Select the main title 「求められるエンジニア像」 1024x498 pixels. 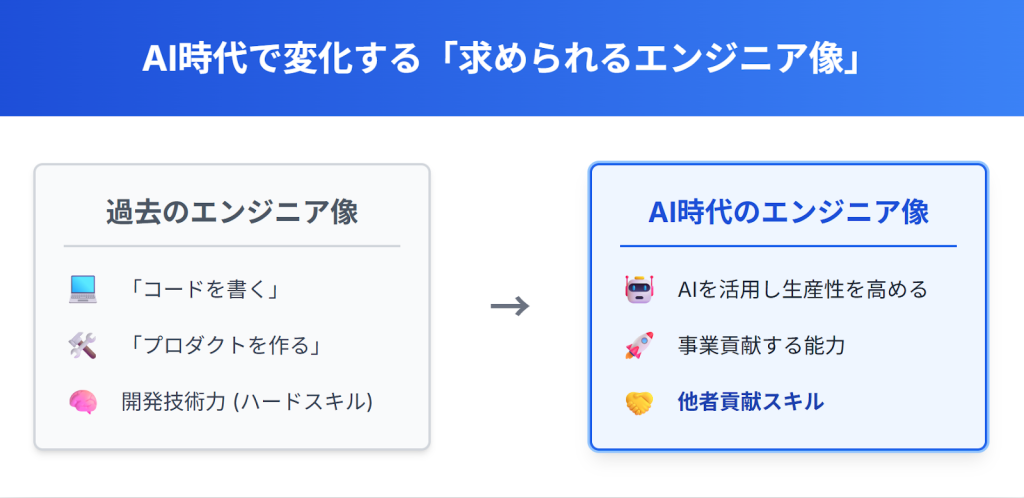click(x=511, y=58)
